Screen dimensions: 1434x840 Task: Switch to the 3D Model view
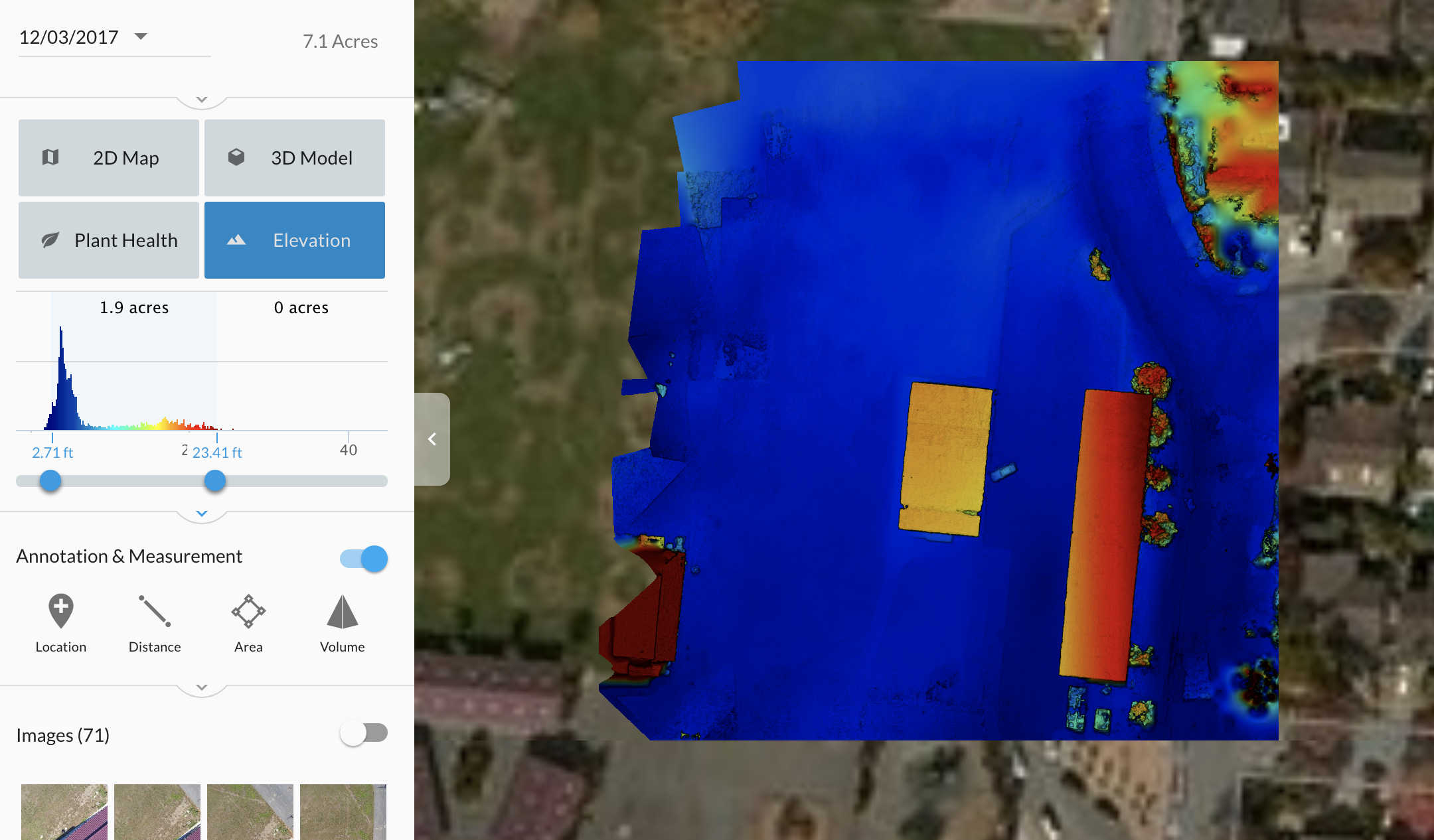pyautogui.click(x=295, y=158)
